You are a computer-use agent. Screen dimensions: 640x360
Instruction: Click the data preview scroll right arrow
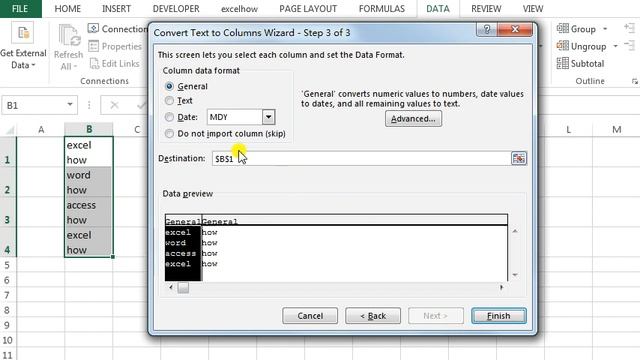click(x=502, y=287)
